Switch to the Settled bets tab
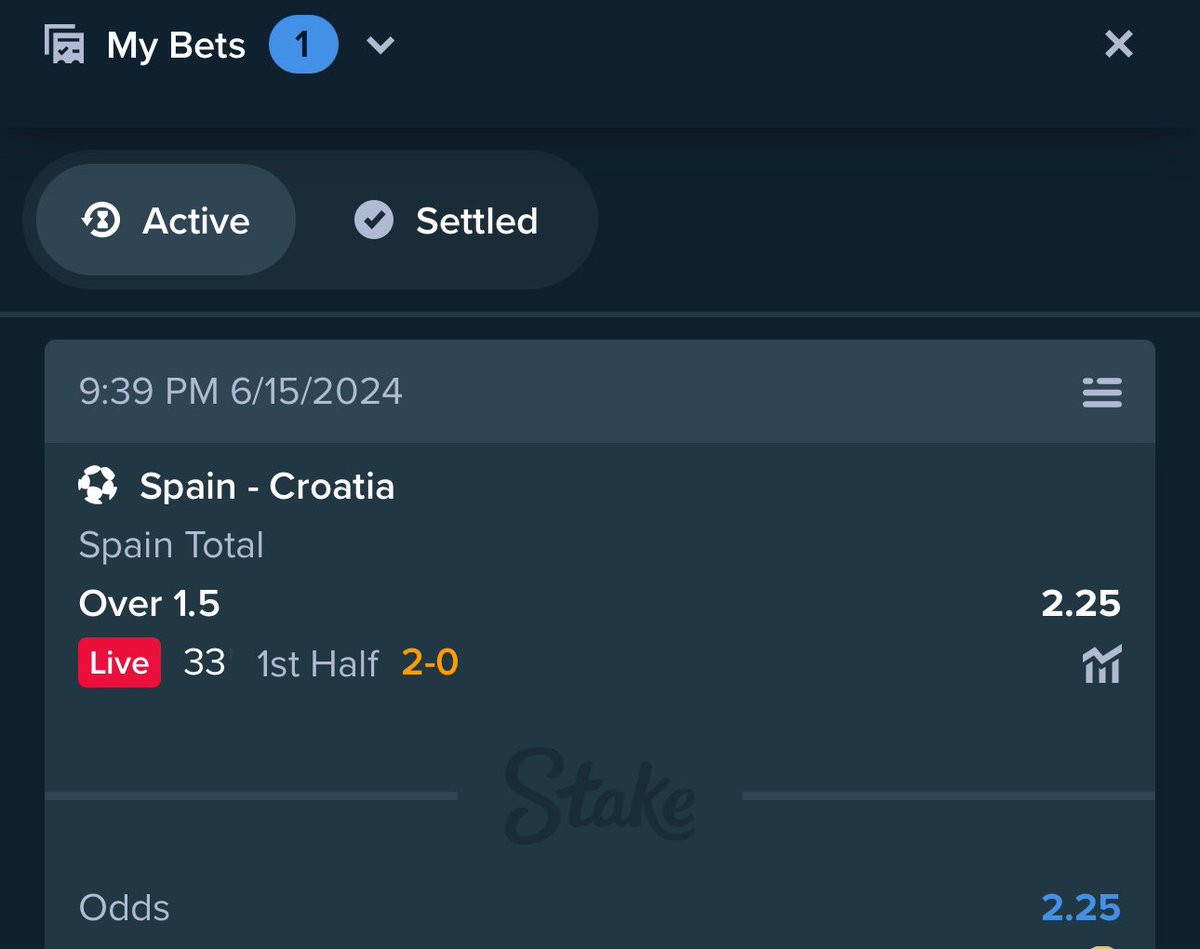Viewport: 1200px width, 949px height. [x=446, y=220]
